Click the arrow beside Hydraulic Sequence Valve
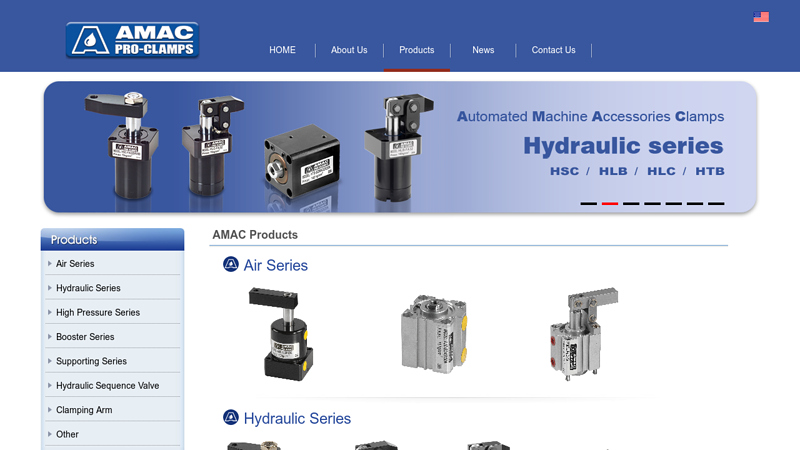This screenshot has width=800, height=450. click(x=49, y=386)
